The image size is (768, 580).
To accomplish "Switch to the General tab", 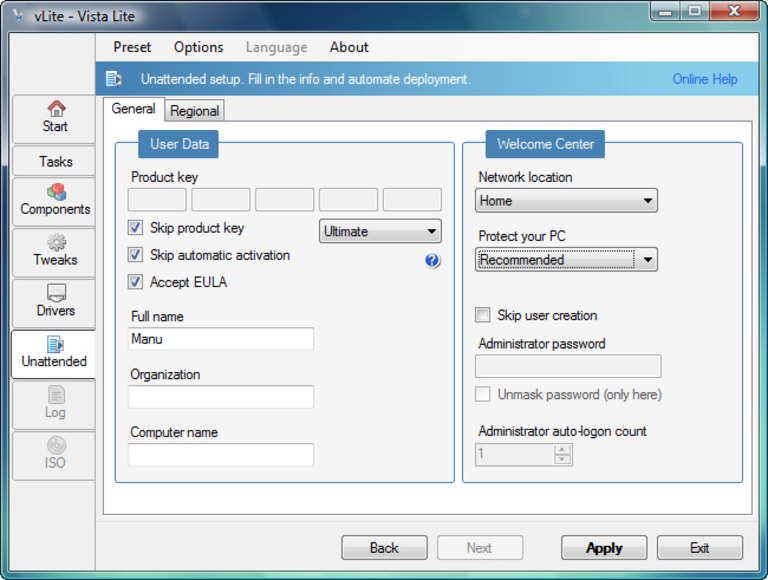I will [133, 108].
